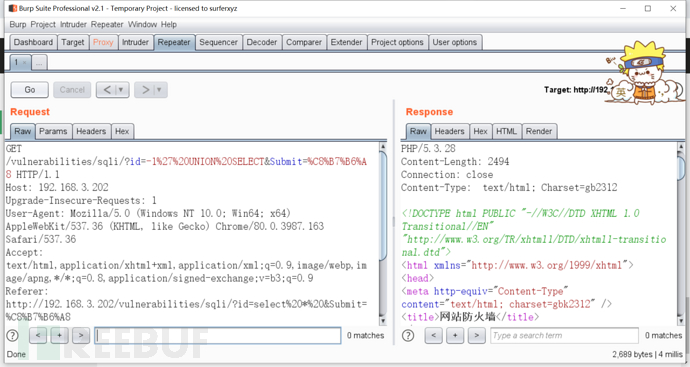This screenshot has height=367, width=690.
Task: Click 'Upgrade-Insecure-Requests: 1' header line
Action: (x=81, y=201)
